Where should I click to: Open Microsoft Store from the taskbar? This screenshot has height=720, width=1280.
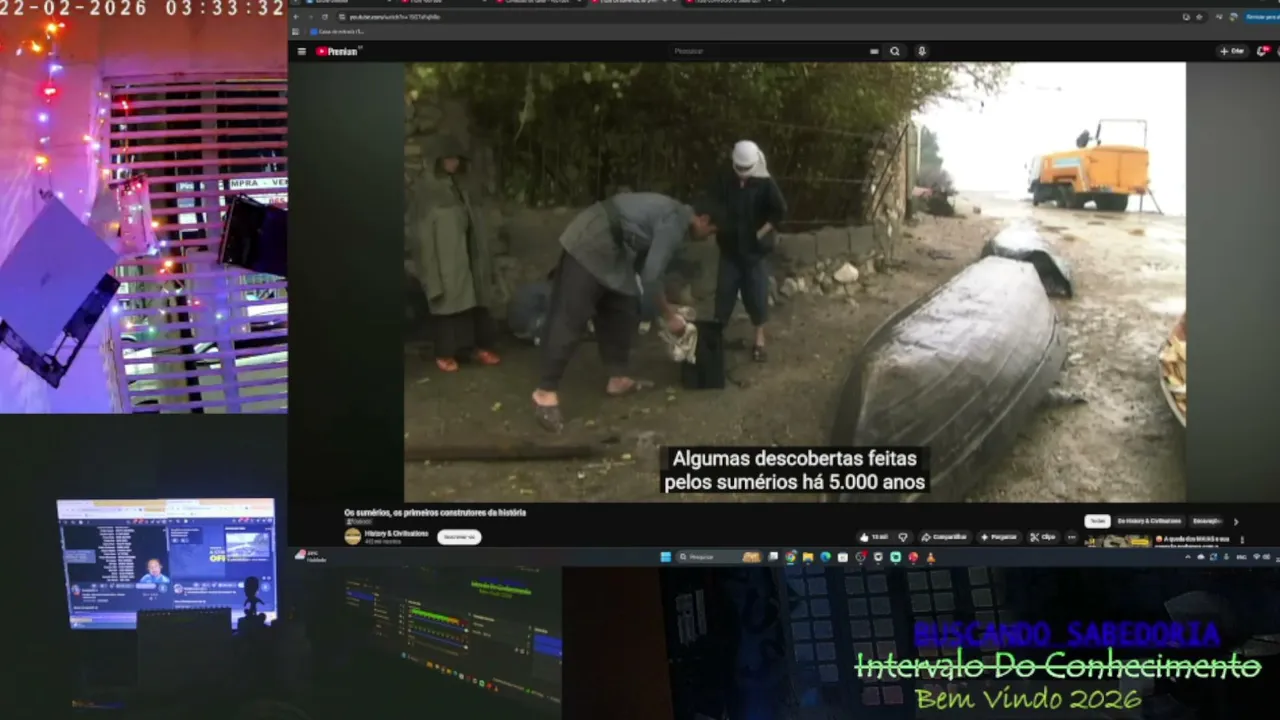pyautogui.click(x=842, y=557)
